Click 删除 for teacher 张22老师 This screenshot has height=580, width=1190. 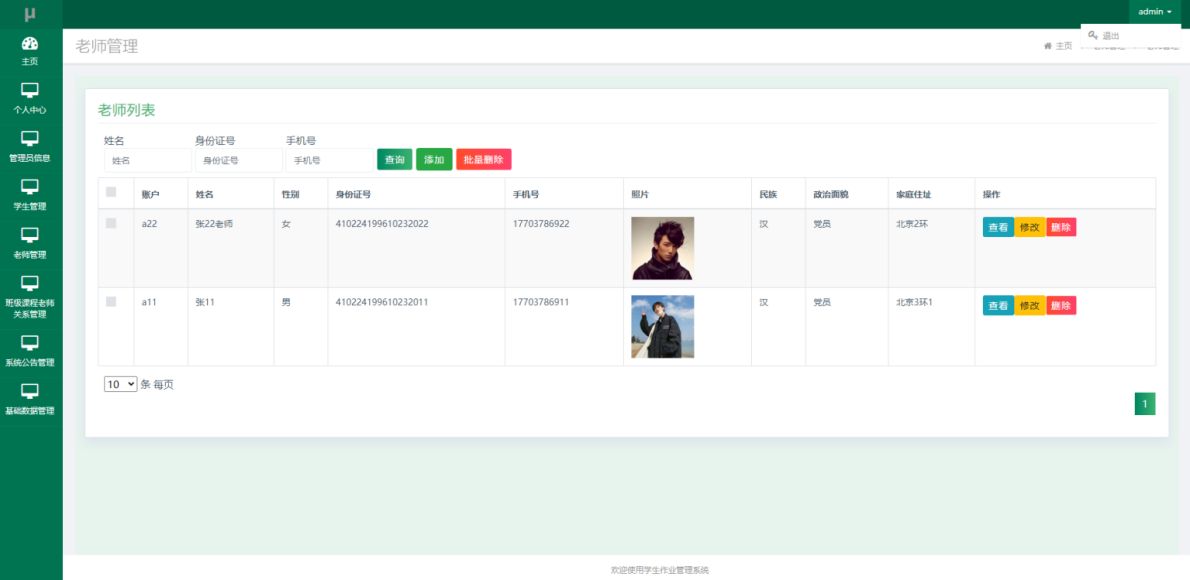coord(1061,227)
